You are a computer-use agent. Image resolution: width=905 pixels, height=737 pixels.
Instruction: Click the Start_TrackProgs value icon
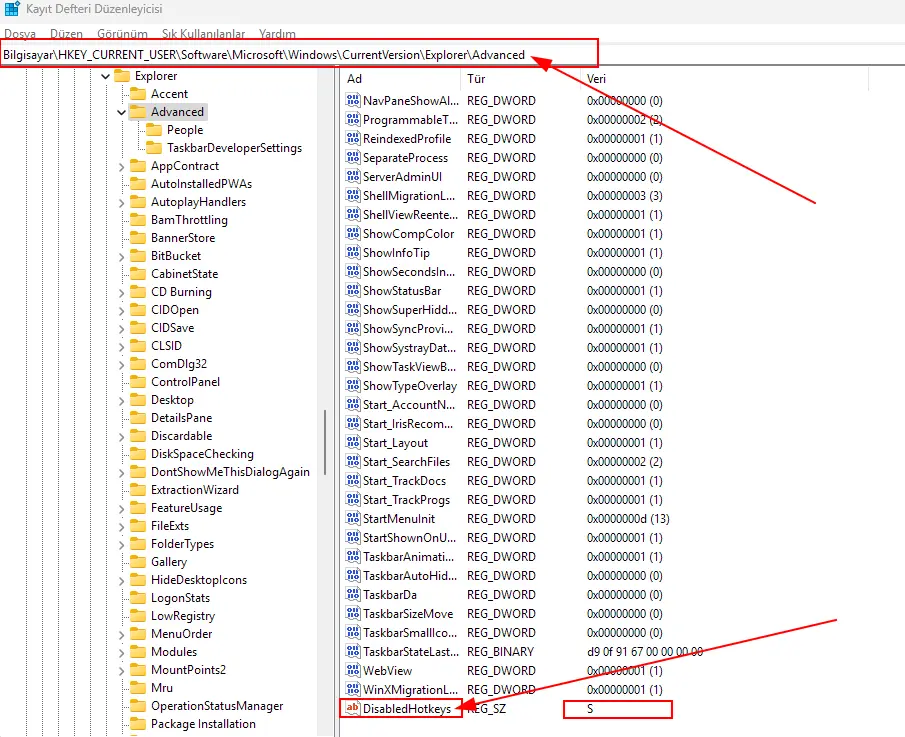coord(353,499)
